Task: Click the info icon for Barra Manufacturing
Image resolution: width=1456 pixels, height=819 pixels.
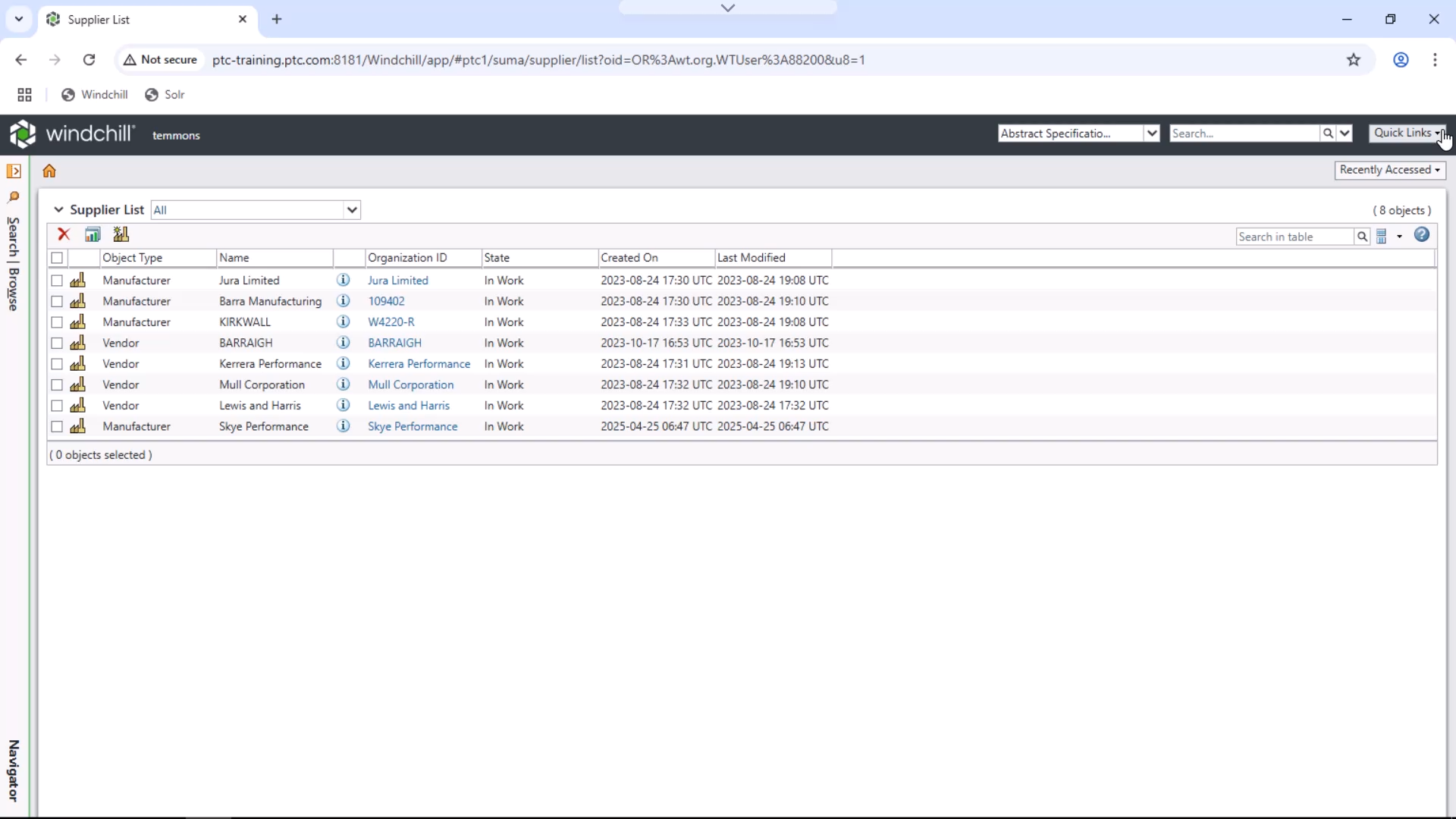Action: pos(344,301)
